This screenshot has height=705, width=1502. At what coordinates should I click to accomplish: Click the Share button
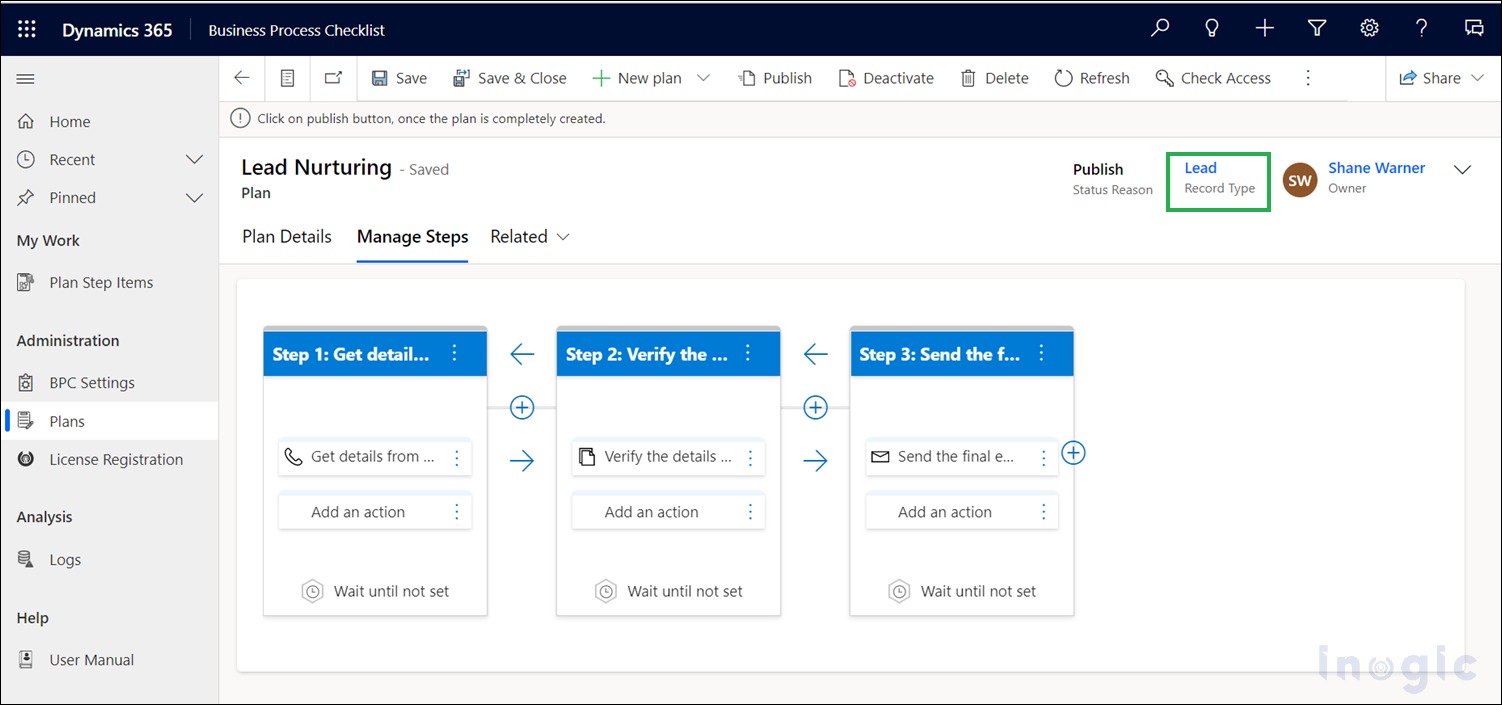click(x=1430, y=78)
